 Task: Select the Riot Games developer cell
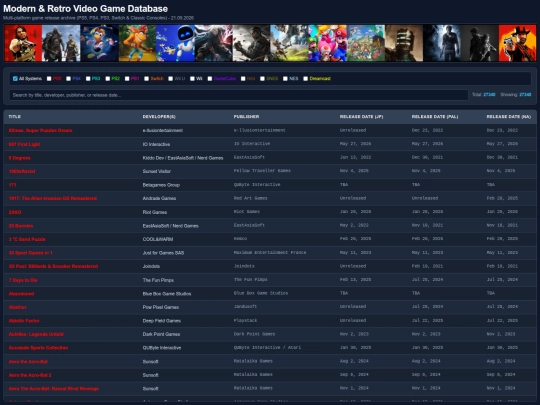pyautogui.click(x=155, y=212)
